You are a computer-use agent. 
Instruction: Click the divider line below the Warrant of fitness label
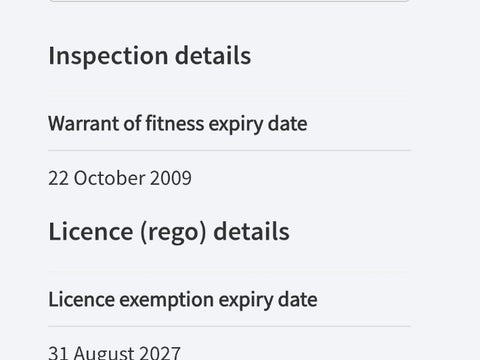pyautogui.click(x=229, y=150)
